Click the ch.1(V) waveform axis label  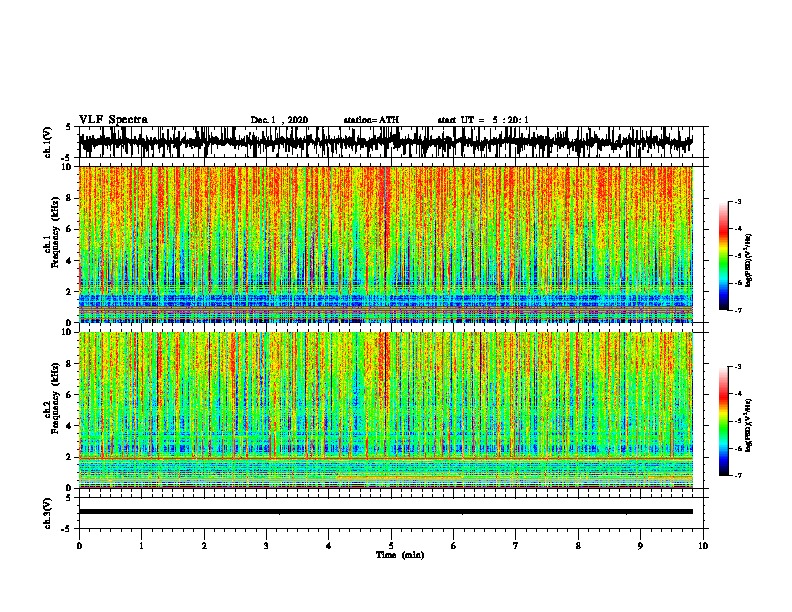48,142
